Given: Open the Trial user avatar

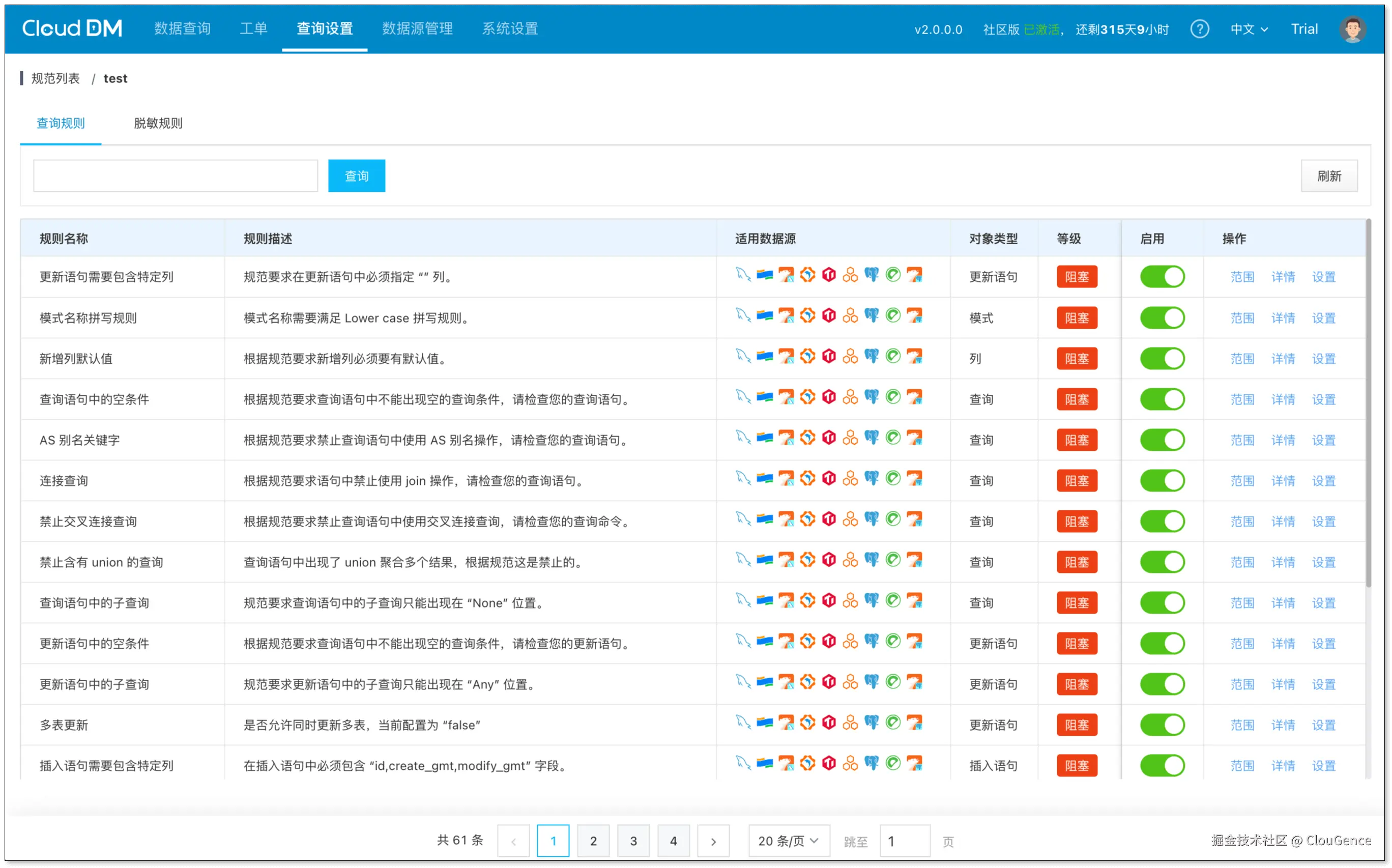Looking at the screenshot, I should pyautogui.click(x=1352, y=28).
